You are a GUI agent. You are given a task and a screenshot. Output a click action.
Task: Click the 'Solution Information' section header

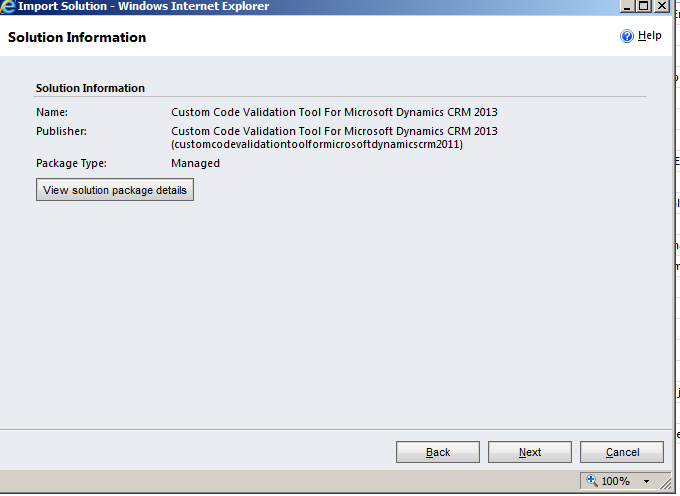pos(90,88)
